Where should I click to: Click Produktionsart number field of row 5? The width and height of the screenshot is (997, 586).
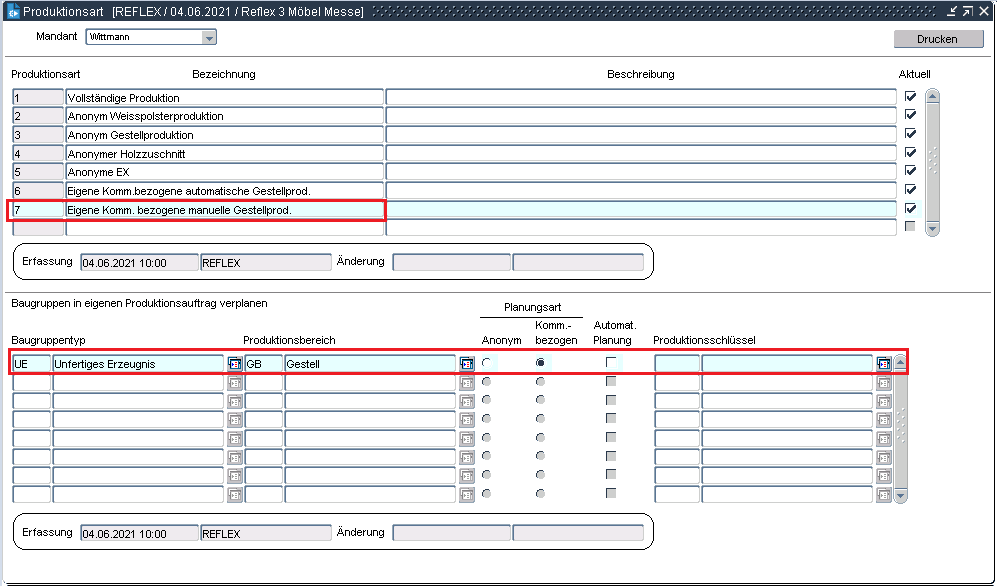pos(38,172)
